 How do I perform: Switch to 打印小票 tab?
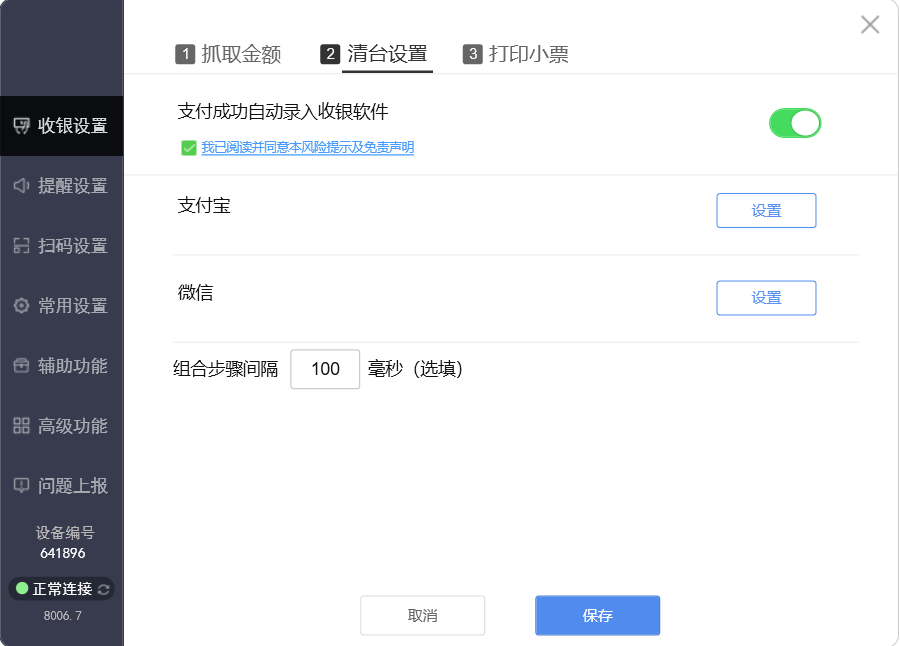click(515, 54)
